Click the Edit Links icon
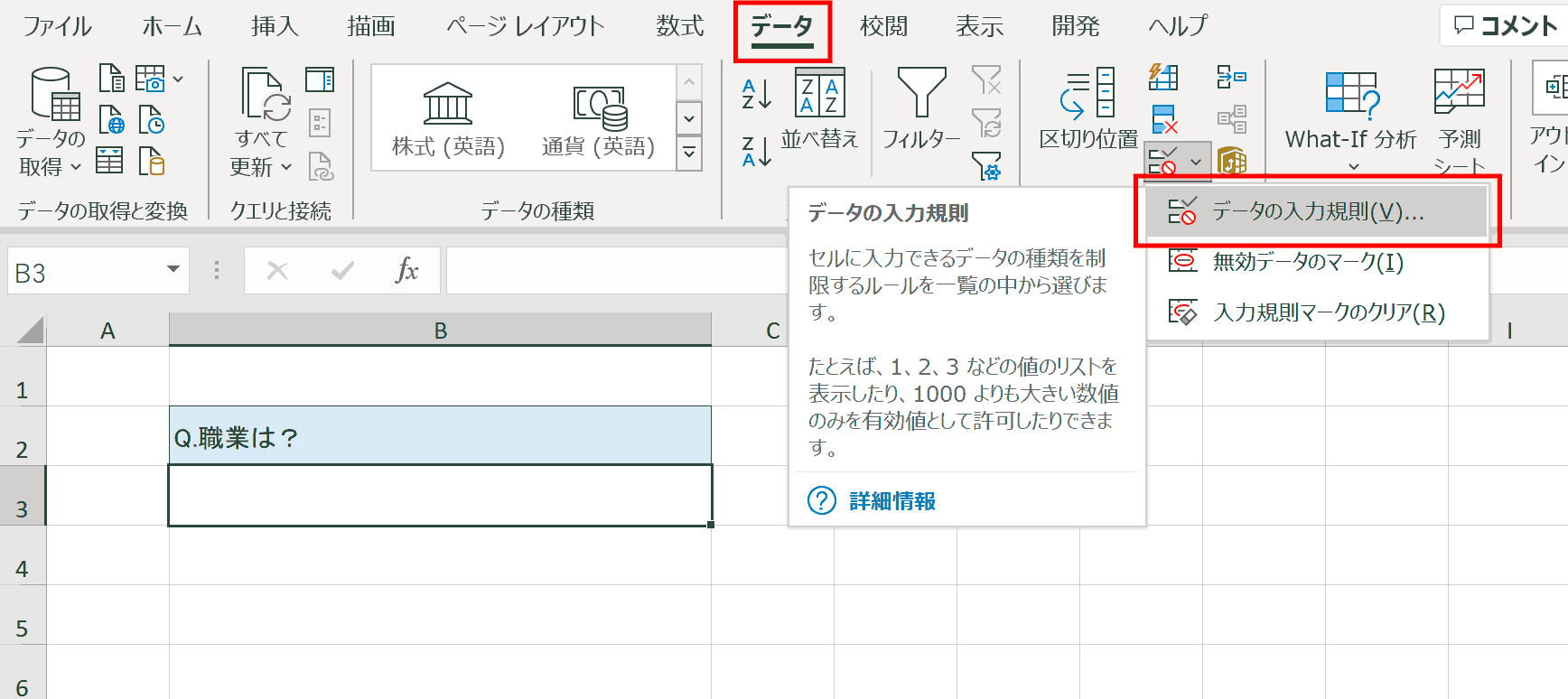Image resolution: width=1568 pixels, height=699 pixels. click(x=321, y=166)
